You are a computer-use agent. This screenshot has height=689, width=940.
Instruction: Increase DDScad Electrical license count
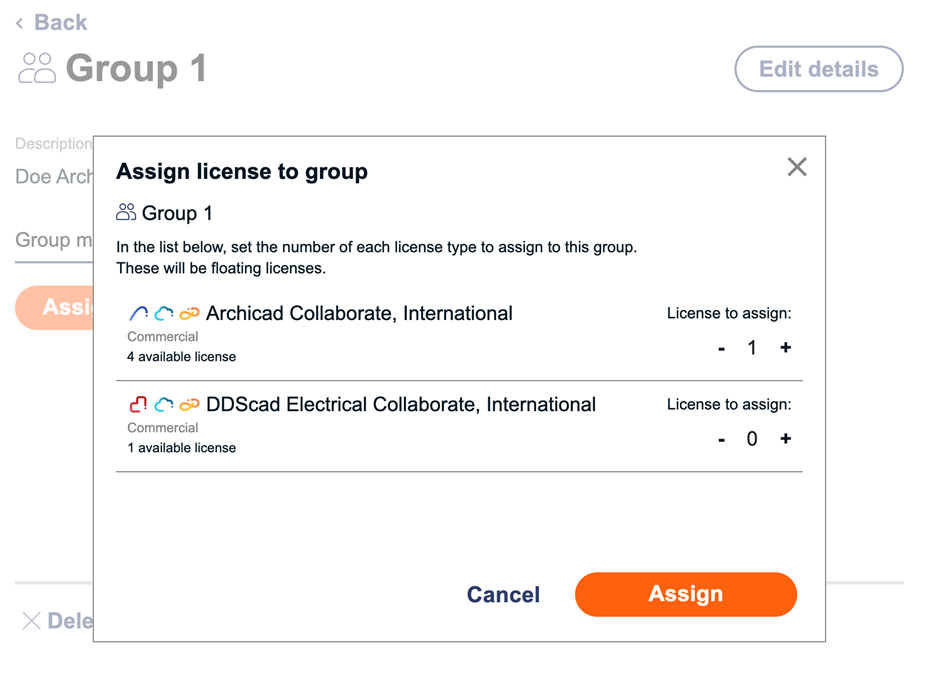point(785,438)
